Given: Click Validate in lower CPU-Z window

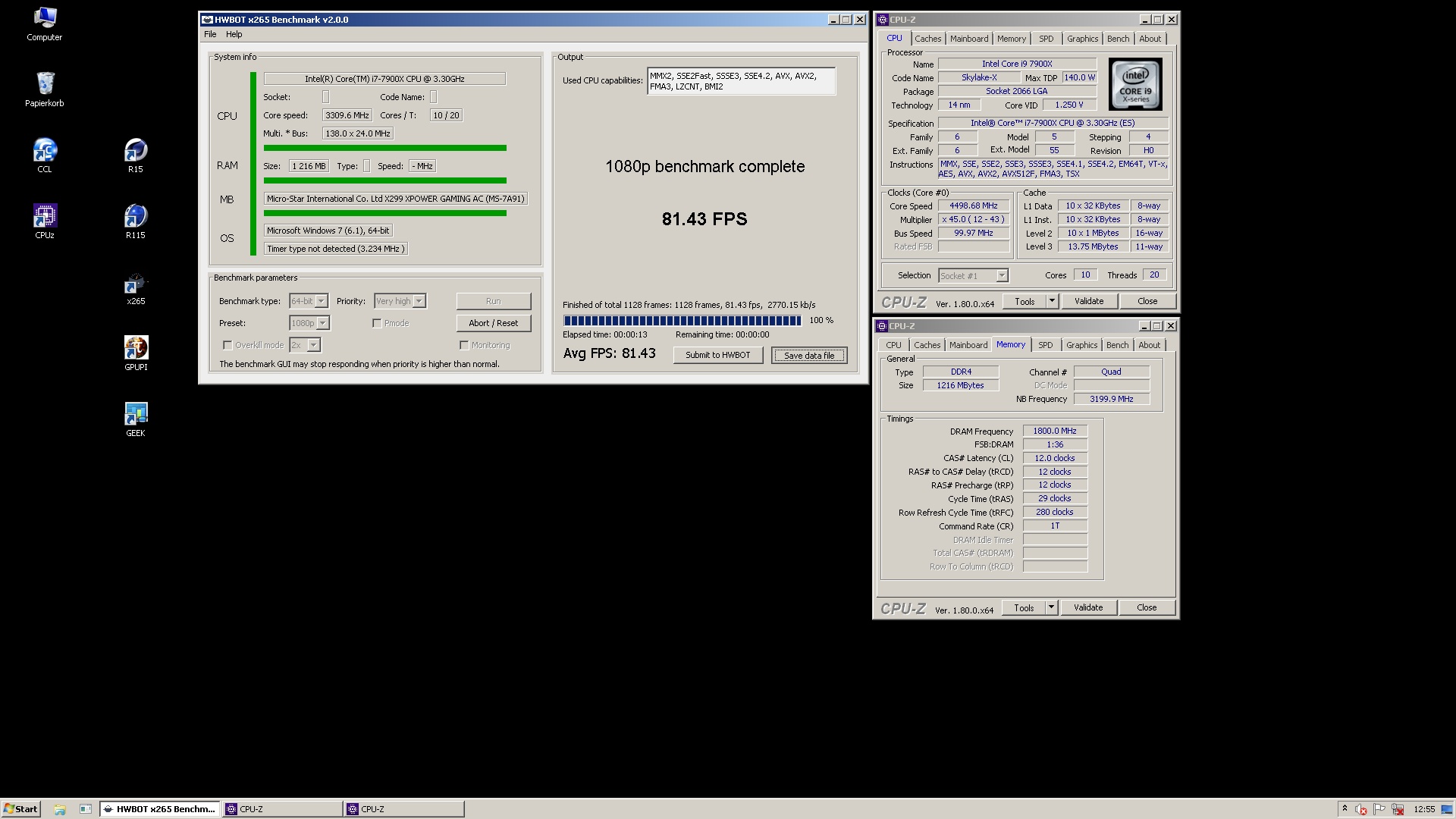Looking at the screenshot, I should tap(1088, 607).
